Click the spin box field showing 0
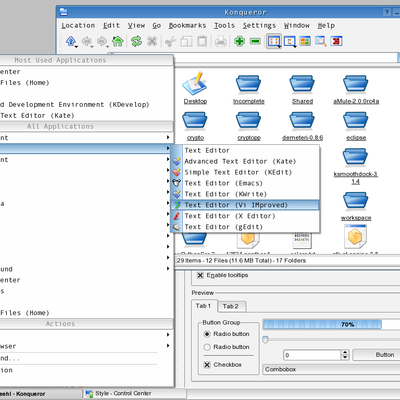Screen dimensions: 400x400 click(x=312, y=355)
